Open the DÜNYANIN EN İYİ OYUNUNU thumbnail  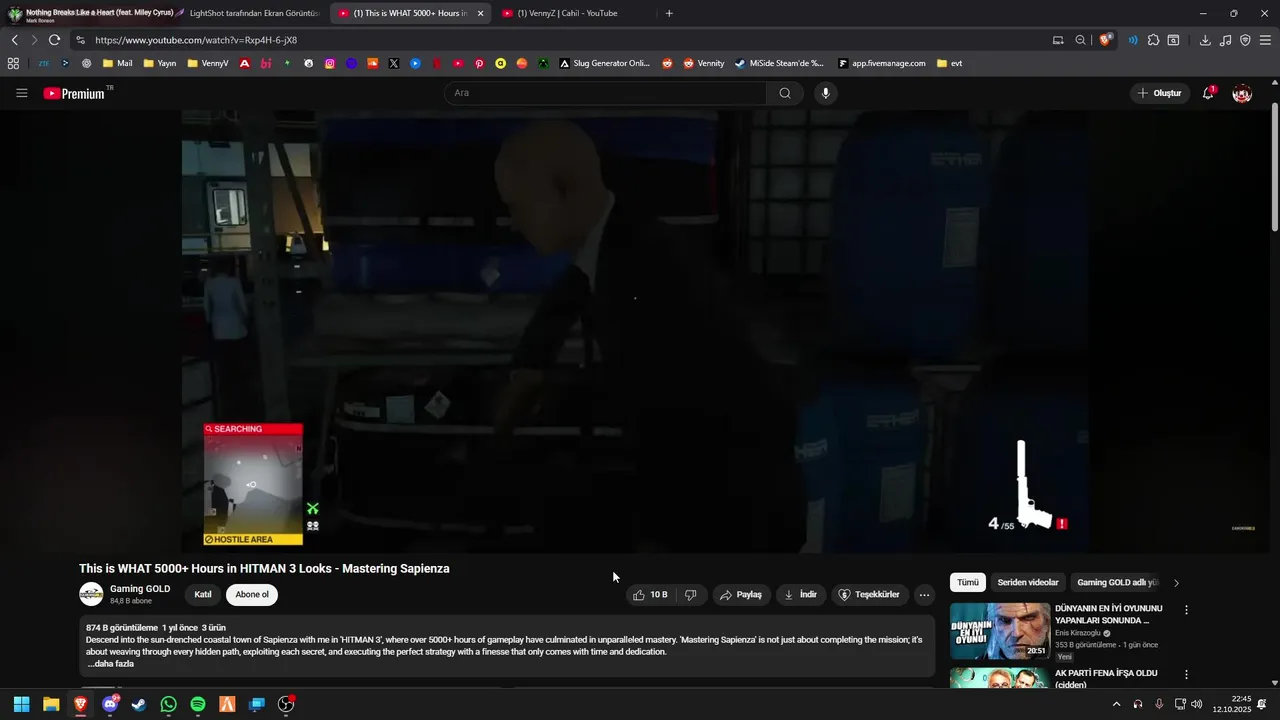(x=999, y=630)
